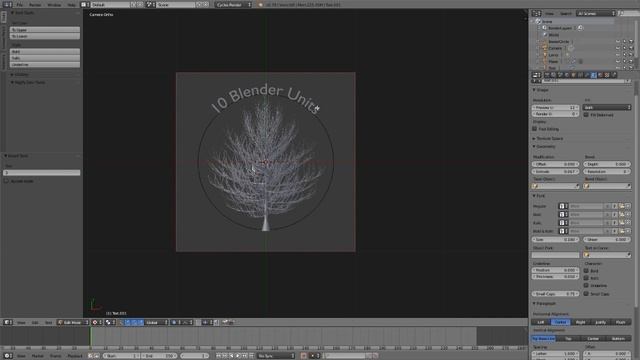Click the Text on Curve object field
Screen dimensions: 640x360
[x=607, y=255]
